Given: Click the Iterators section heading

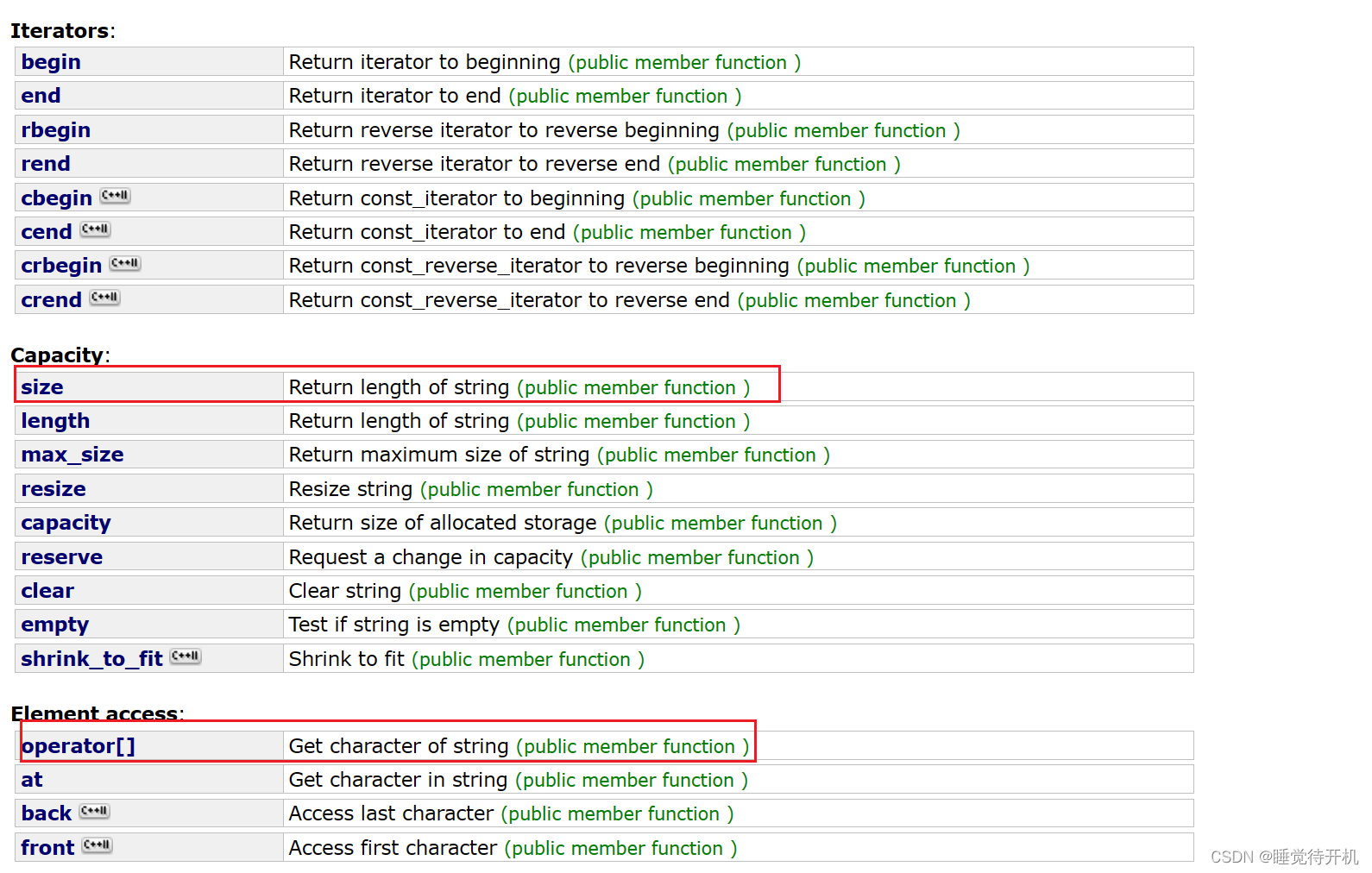Looking at the screenshot, I should pyautogui.click(x=62, y=31).
